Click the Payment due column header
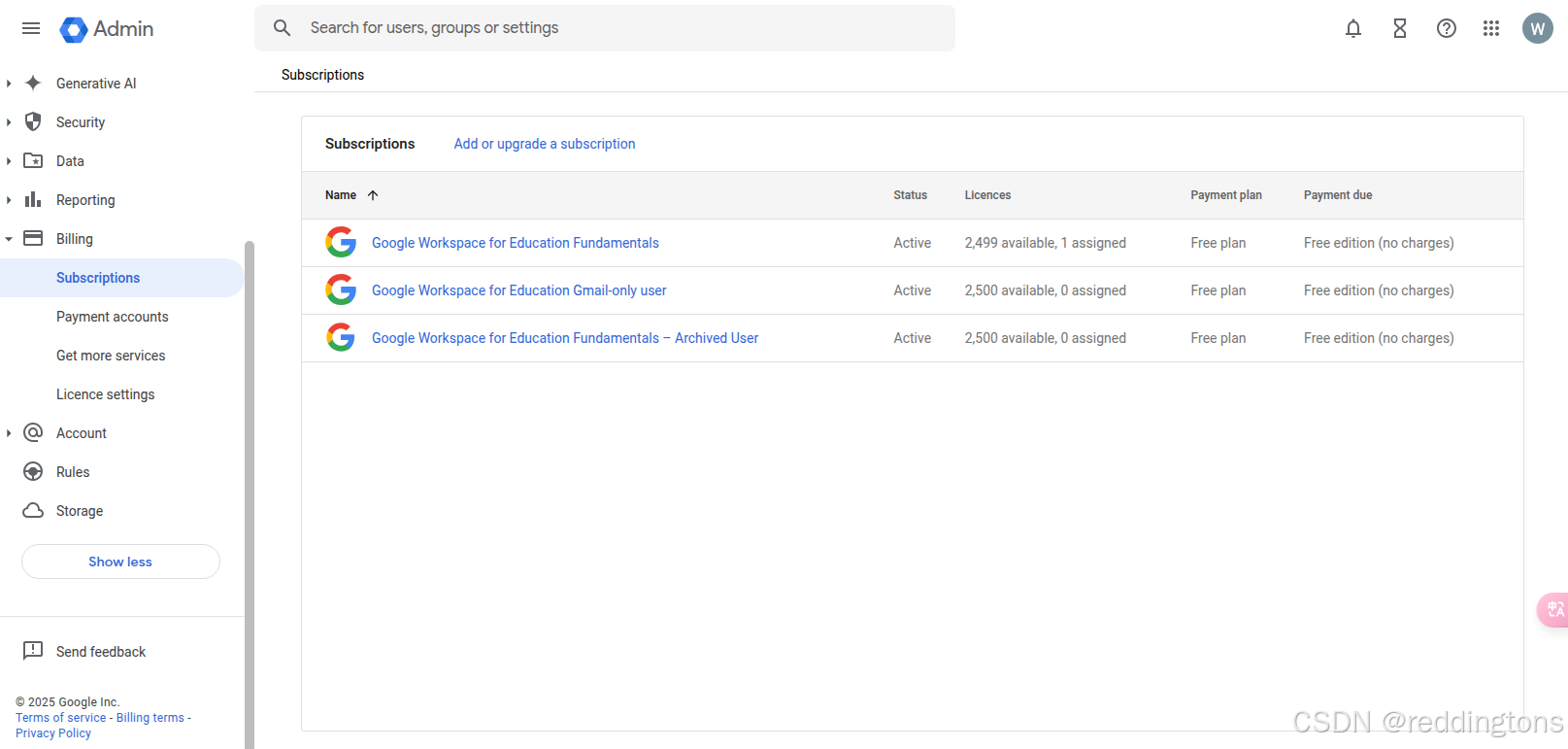Image resolution: width=1568 pixels, height=749 pixels. pyautogui.click(x=1338, y=195)
